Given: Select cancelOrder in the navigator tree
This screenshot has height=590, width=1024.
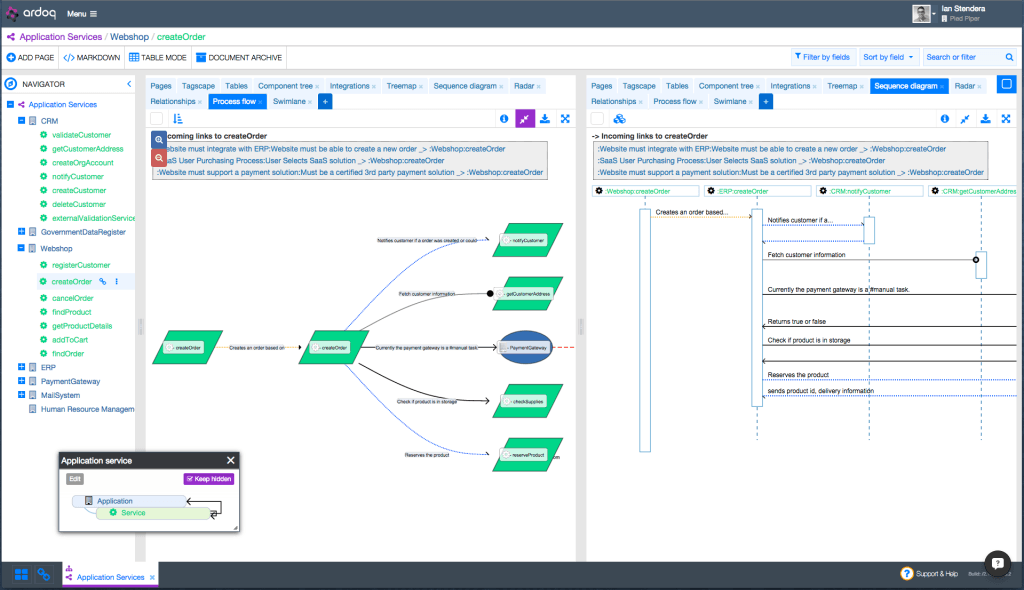Looking at the screenshot, I should (72, 298).
